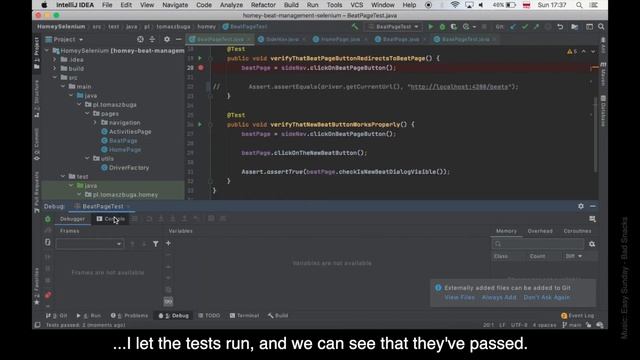Expand the navigation package
Image resolution: width=640 pixels, height=360 pixels.
pos(95,122)
